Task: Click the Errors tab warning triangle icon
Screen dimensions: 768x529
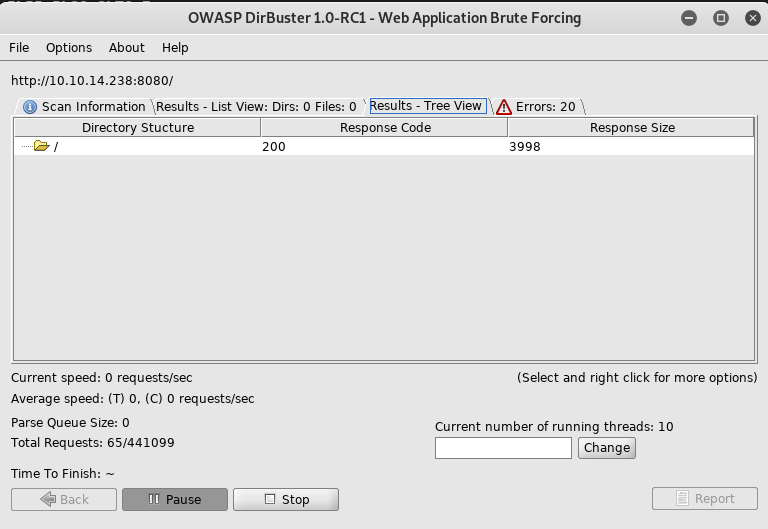Action: pos(504,107)
